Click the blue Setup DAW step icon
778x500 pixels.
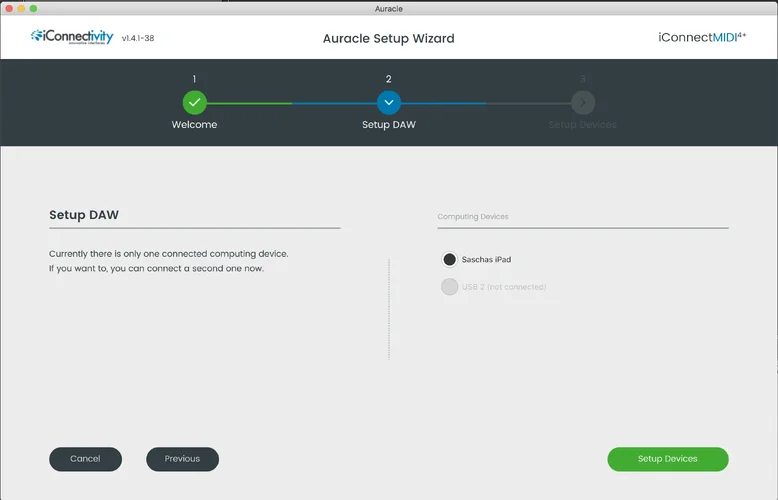click(x=389, y=103)
